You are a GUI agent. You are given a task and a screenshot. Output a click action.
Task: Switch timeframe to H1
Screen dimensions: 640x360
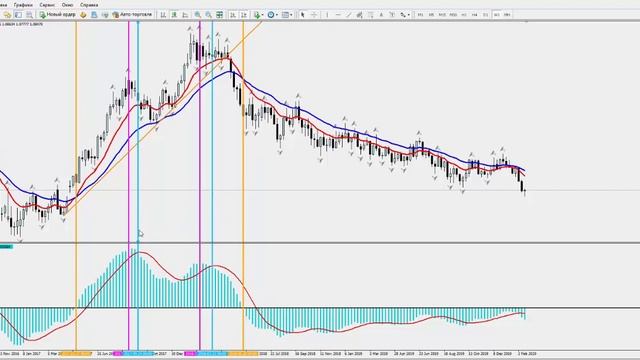click(x=464, y=15)
